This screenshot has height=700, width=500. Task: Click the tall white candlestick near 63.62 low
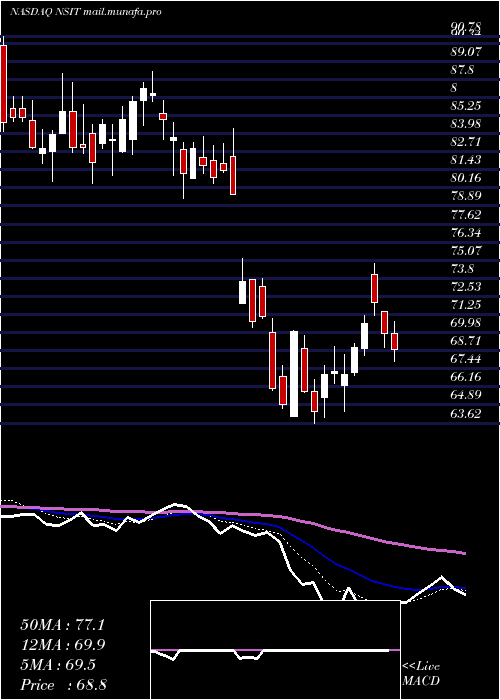[x=294, y=374]
